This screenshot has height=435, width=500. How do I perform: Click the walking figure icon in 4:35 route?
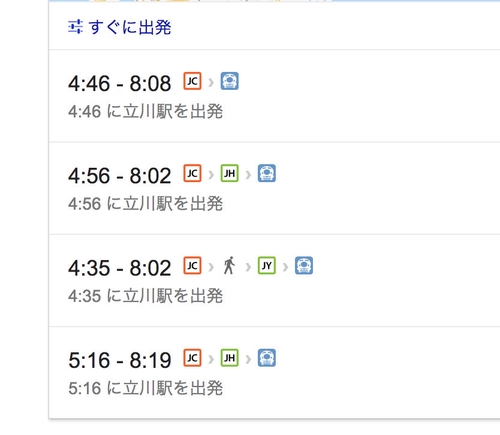(229, 266)
